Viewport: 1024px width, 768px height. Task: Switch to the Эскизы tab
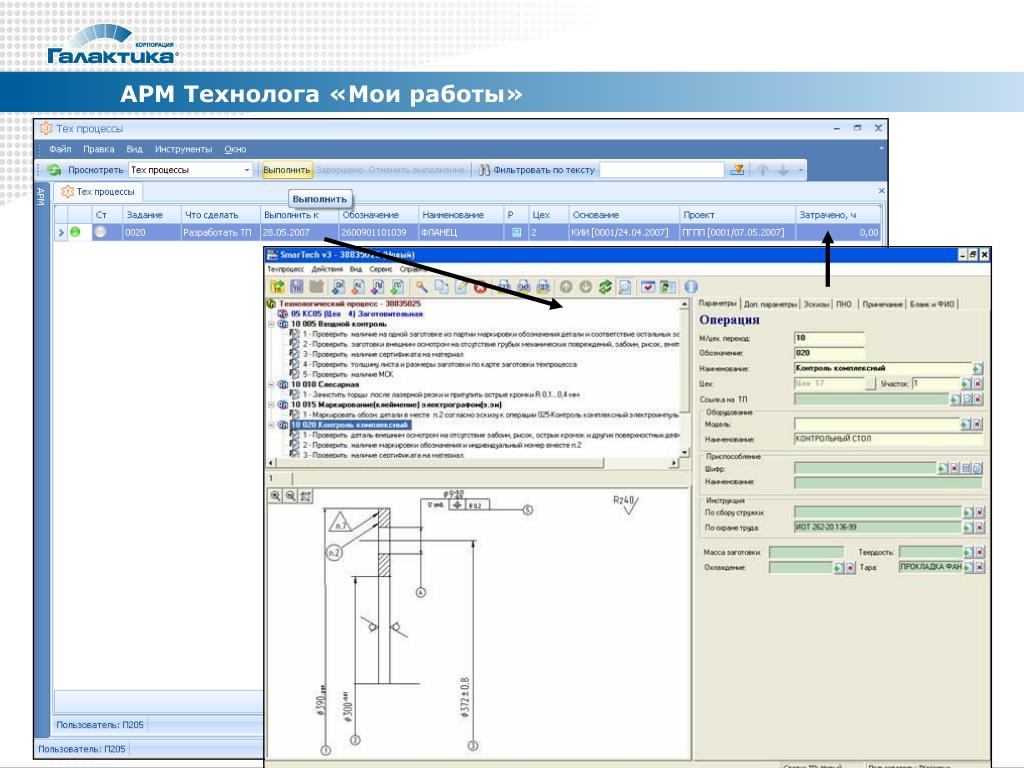click(x=816, y=304)
